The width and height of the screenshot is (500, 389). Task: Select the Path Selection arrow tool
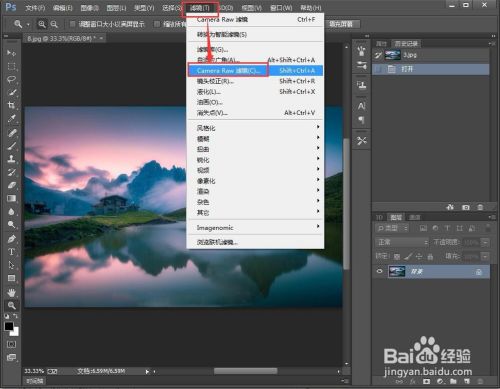click(x=11, y=265)
